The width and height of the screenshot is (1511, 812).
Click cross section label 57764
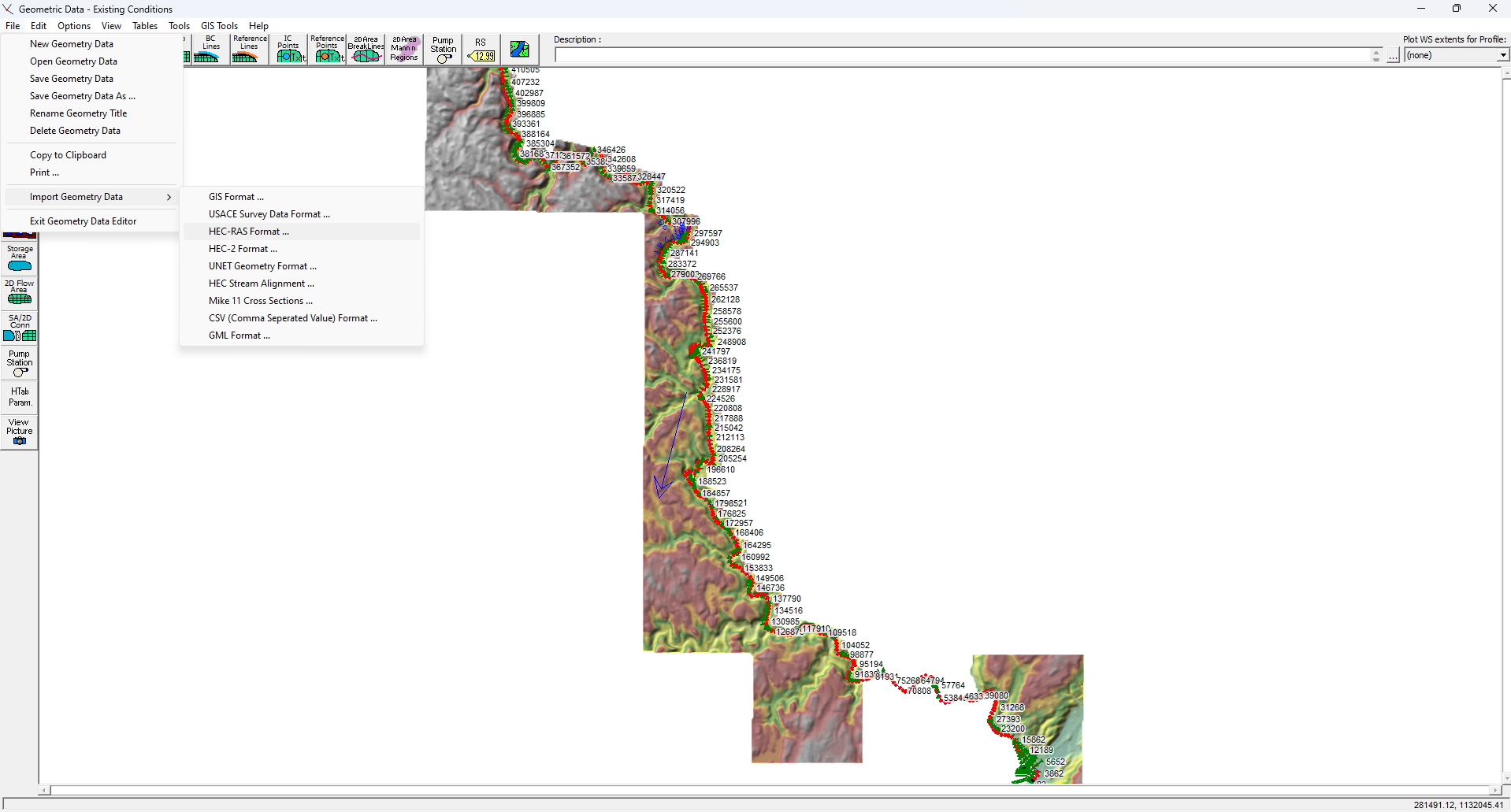953,685
